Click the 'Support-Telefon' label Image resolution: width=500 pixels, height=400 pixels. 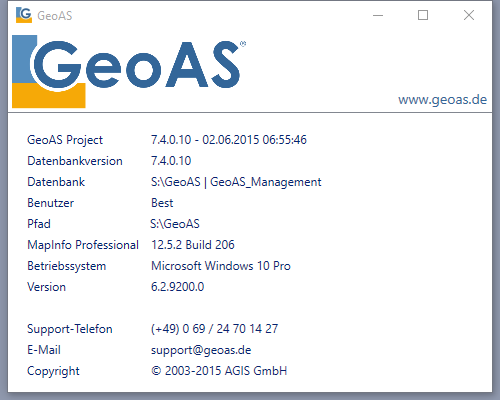point(70,329)
